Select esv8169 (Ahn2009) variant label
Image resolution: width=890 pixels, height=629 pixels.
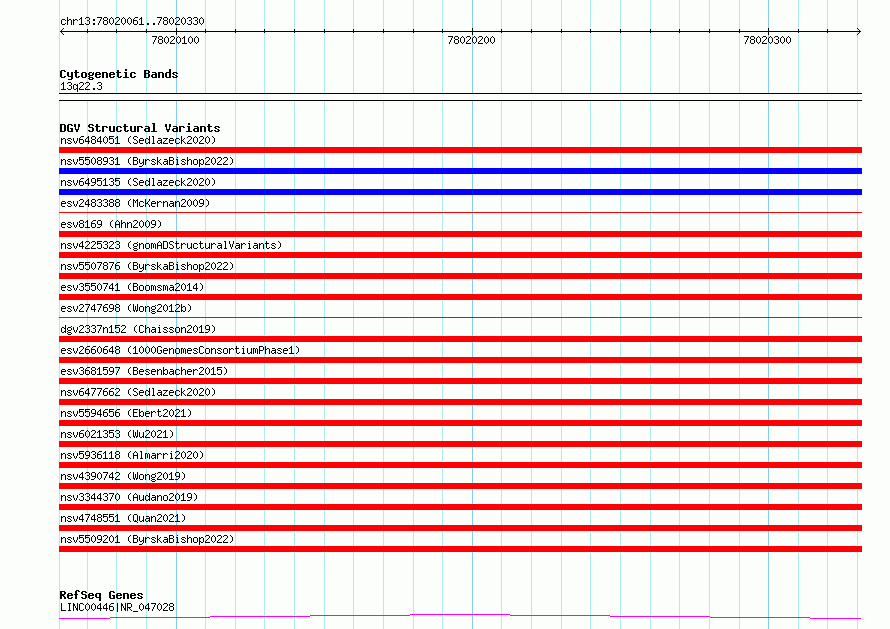(111, 224)
